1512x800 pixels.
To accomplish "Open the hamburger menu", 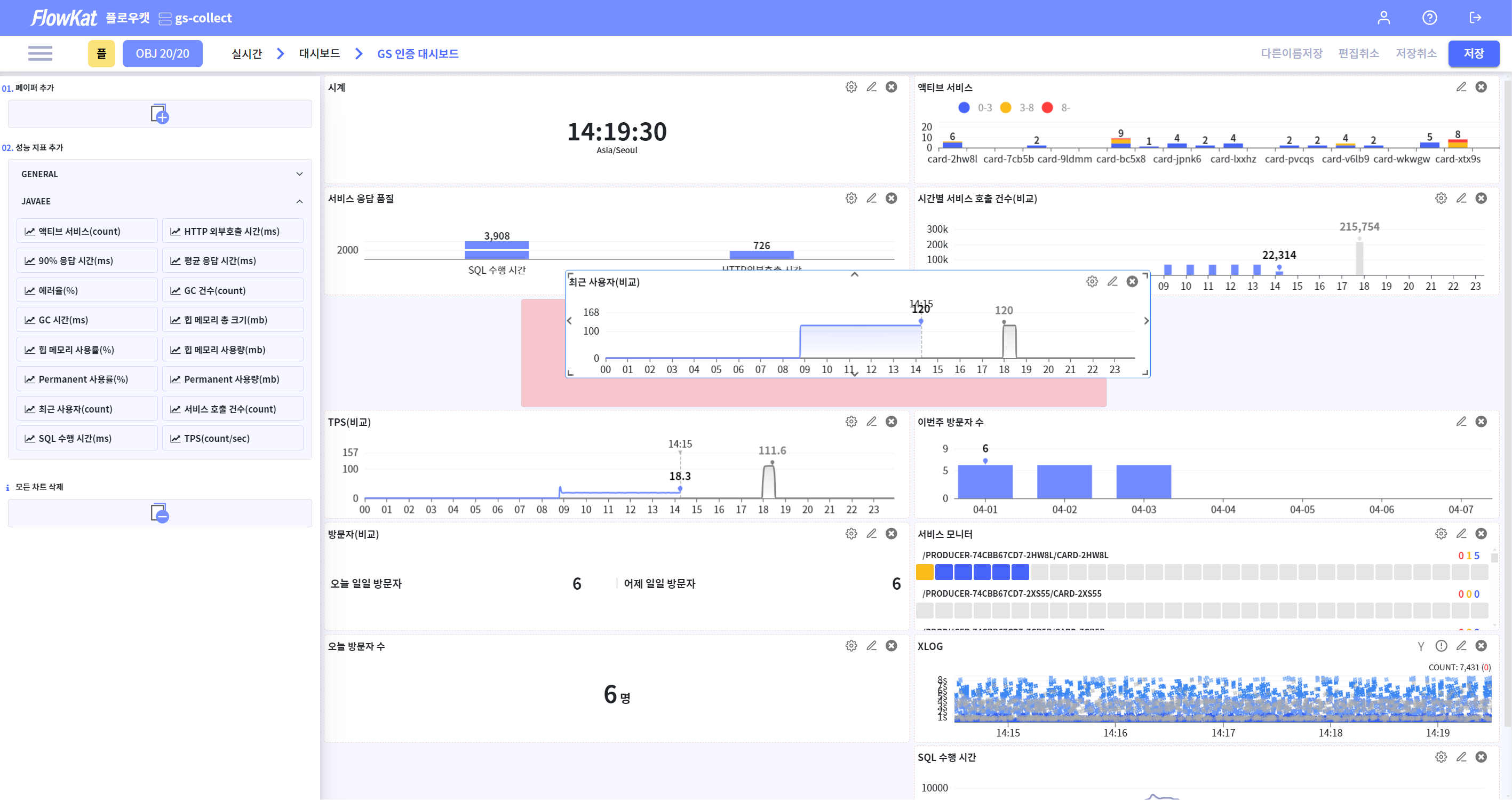I will click(40, 53).
